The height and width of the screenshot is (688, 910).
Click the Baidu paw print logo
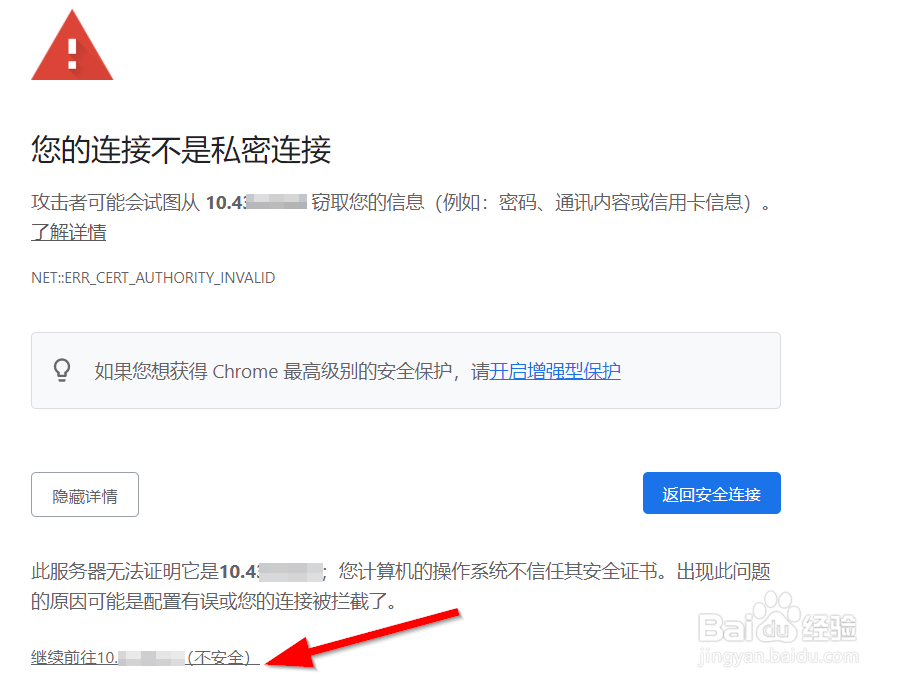click(x=777, y=617)
